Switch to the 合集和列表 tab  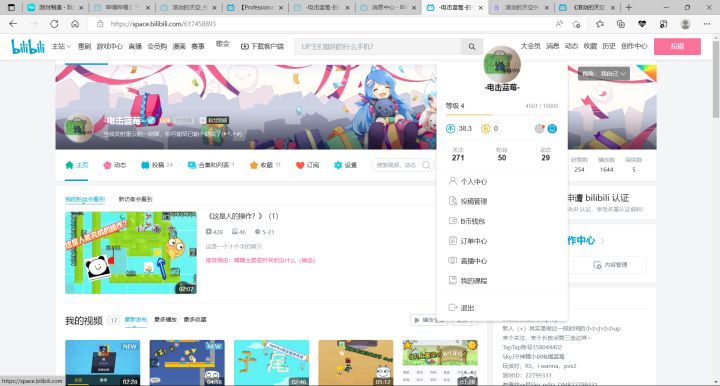pyautogui.click(x=211, y=165)
